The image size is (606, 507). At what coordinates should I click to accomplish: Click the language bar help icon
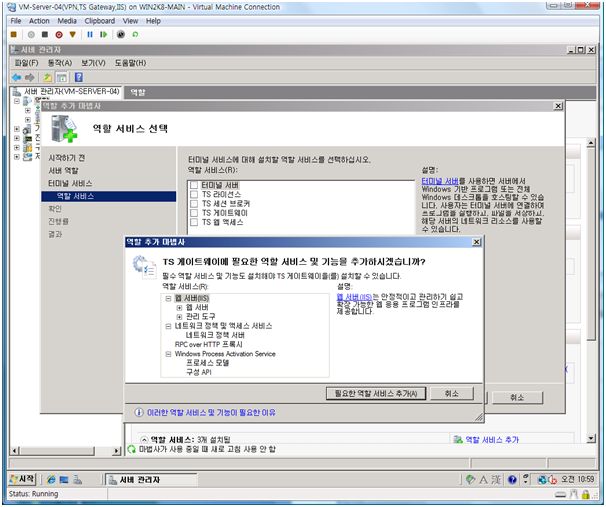[x=512, y=480]
